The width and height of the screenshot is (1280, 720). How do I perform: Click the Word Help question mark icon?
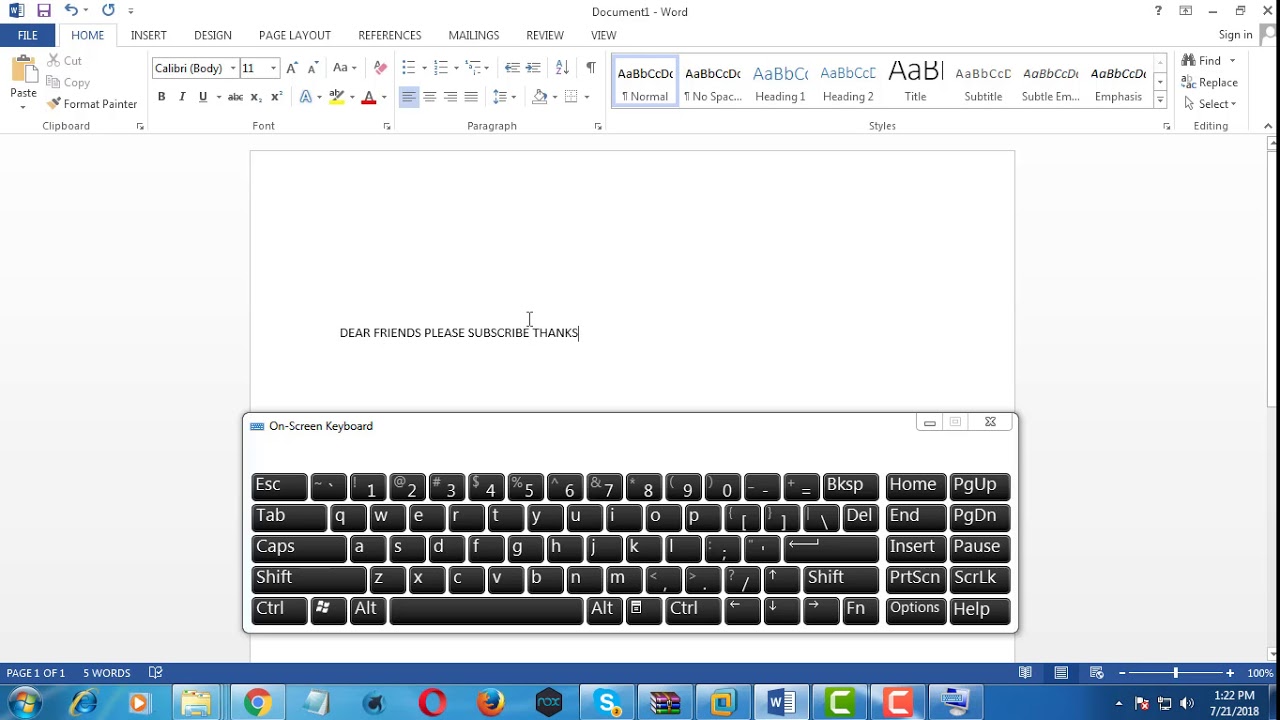1158,11
